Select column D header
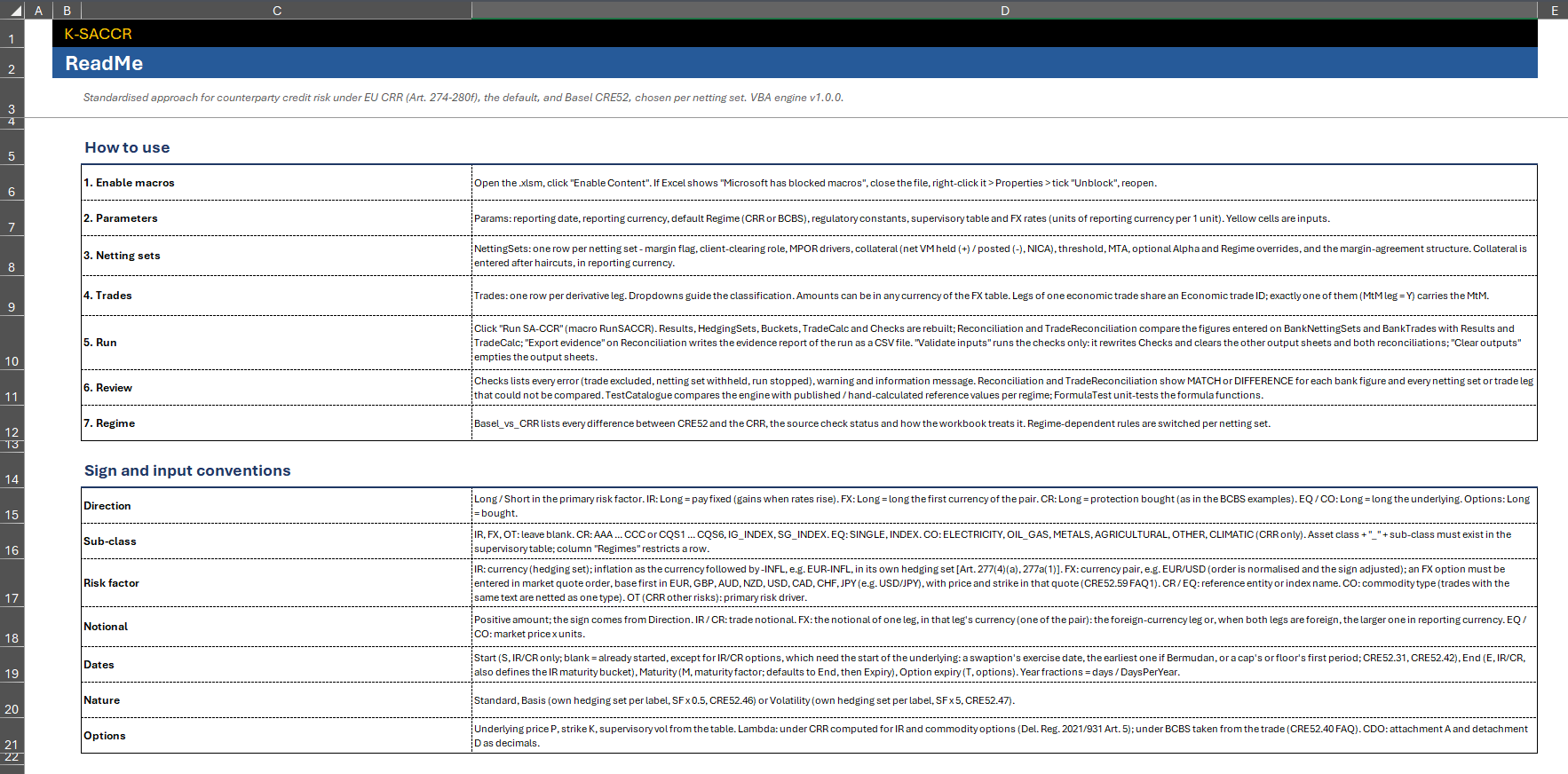Image resolution: width=1568 pixels, height=774 pixels. click(1004, 10)
